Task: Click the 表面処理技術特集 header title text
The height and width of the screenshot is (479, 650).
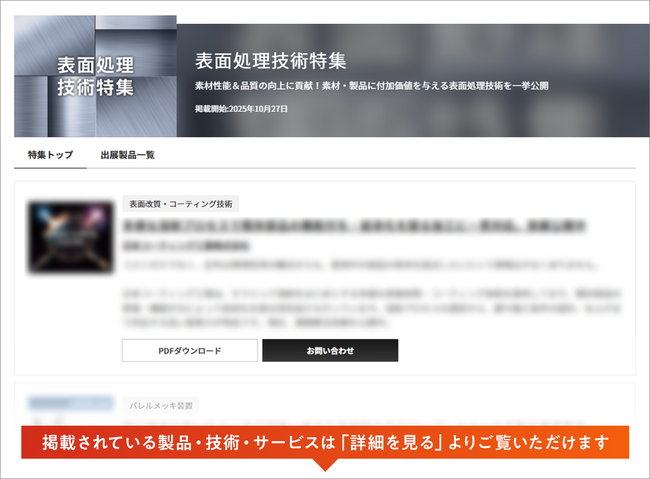Action: click(x=270, y=60)
